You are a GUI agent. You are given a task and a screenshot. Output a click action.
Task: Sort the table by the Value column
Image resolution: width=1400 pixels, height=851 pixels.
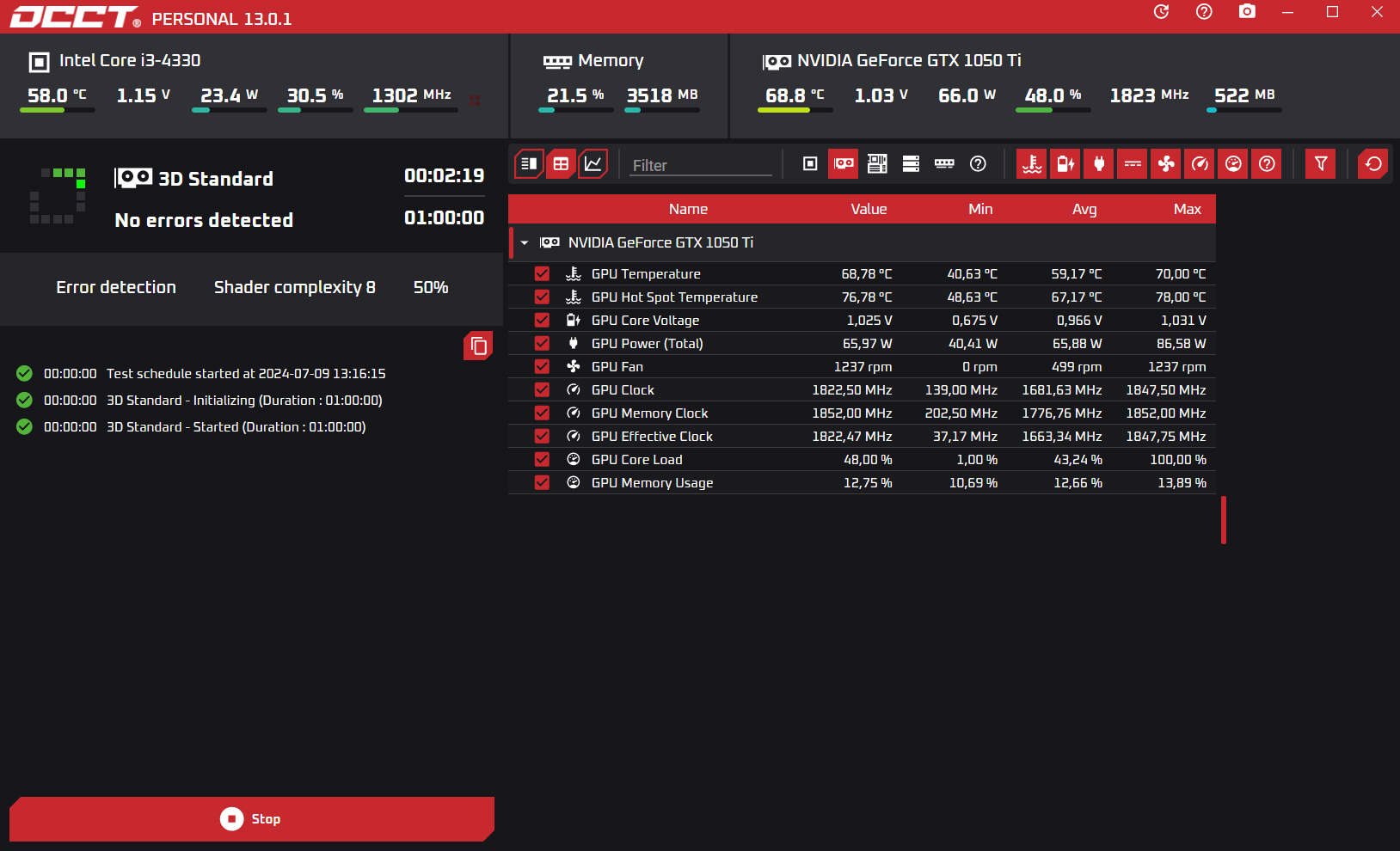869,209
